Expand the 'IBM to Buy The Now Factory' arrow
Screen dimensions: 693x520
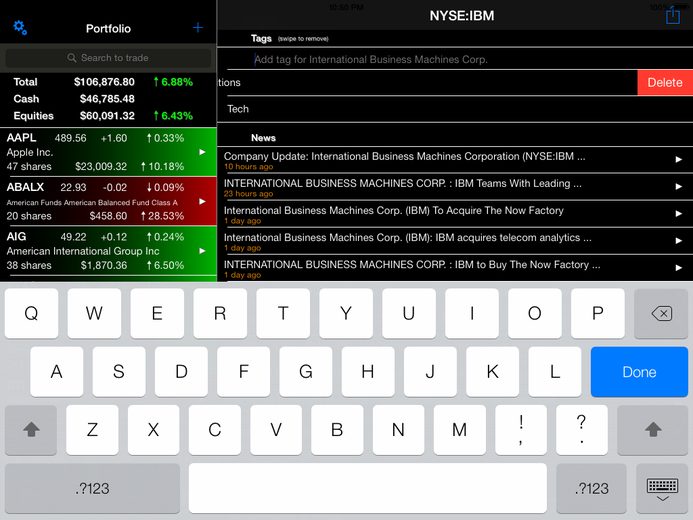[x=678, y=267]
